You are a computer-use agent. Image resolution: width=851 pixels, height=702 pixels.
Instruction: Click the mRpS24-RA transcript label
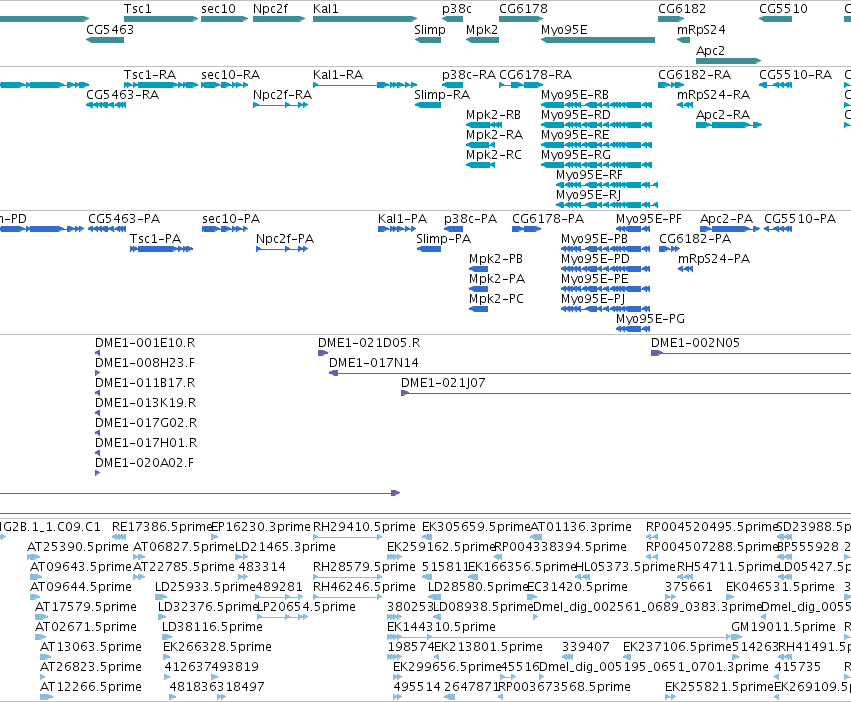pyautogui.click(x=713, y=94)
